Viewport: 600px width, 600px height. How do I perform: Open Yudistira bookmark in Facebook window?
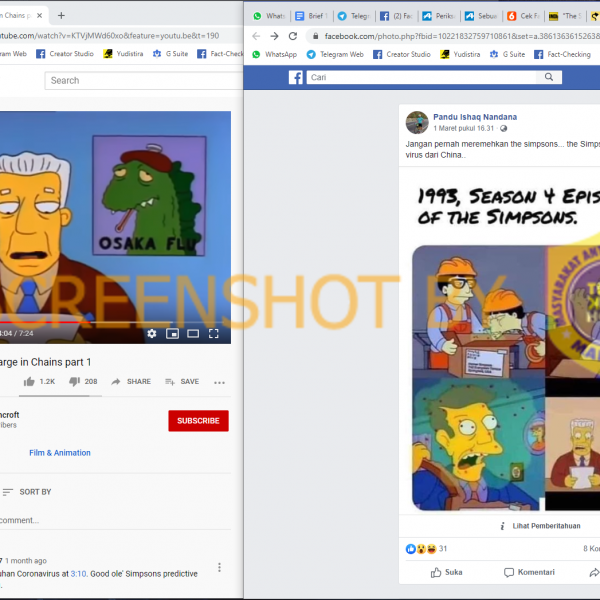click(x=460, y=54)
